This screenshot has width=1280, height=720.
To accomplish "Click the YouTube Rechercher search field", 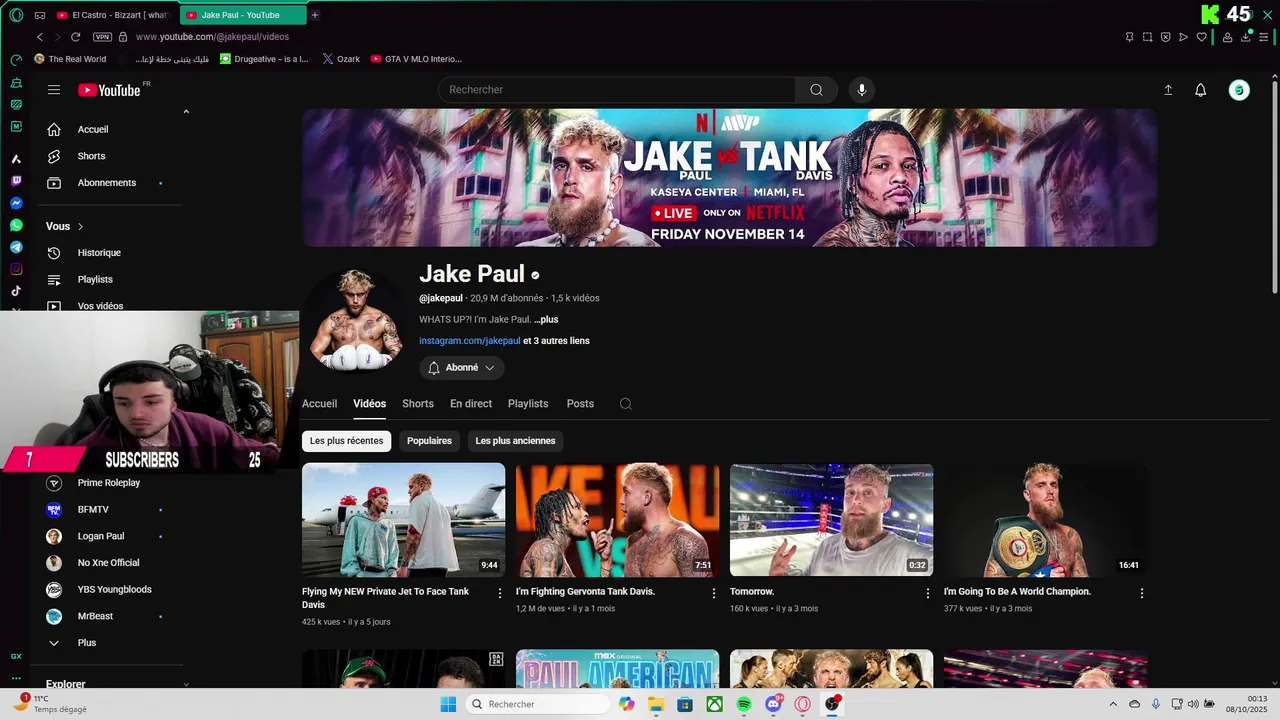I will [617, 90].
